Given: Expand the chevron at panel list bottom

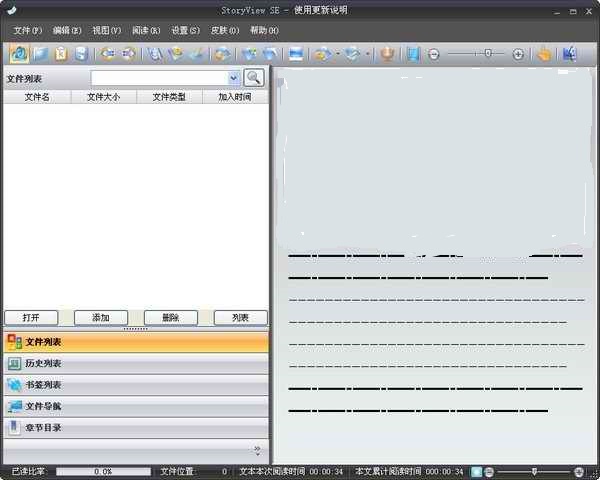Looking at the screenshot, I should (258, 451).
